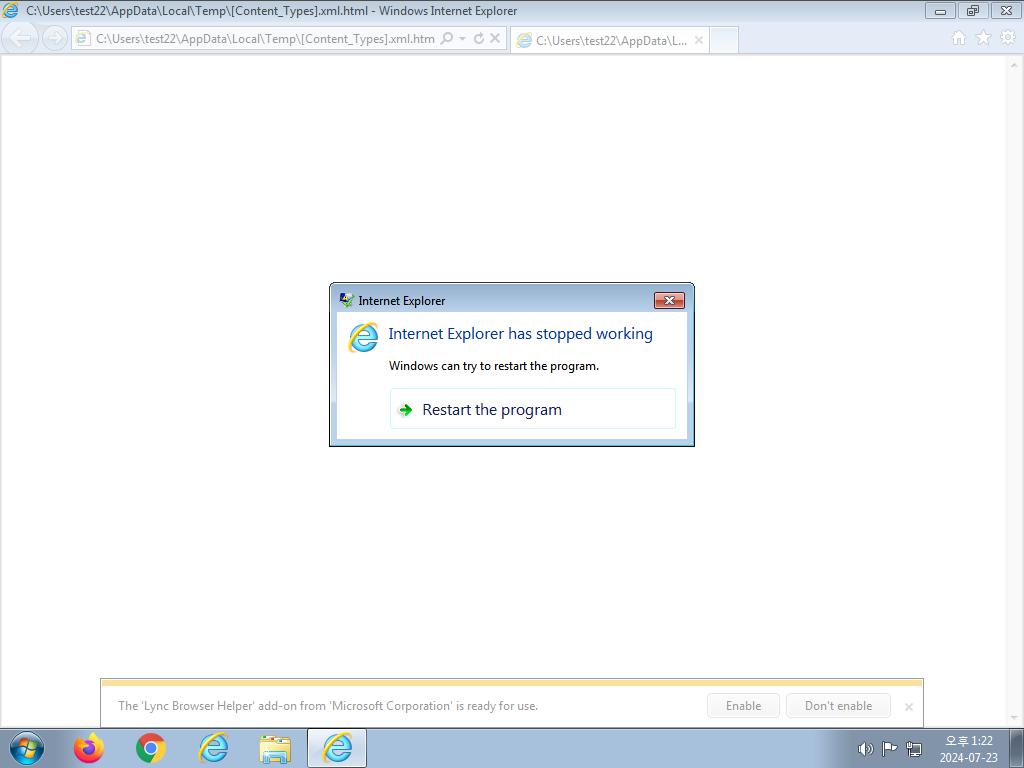
Task: Click the page icon in the address bar
Action: [x=83, y=39]
